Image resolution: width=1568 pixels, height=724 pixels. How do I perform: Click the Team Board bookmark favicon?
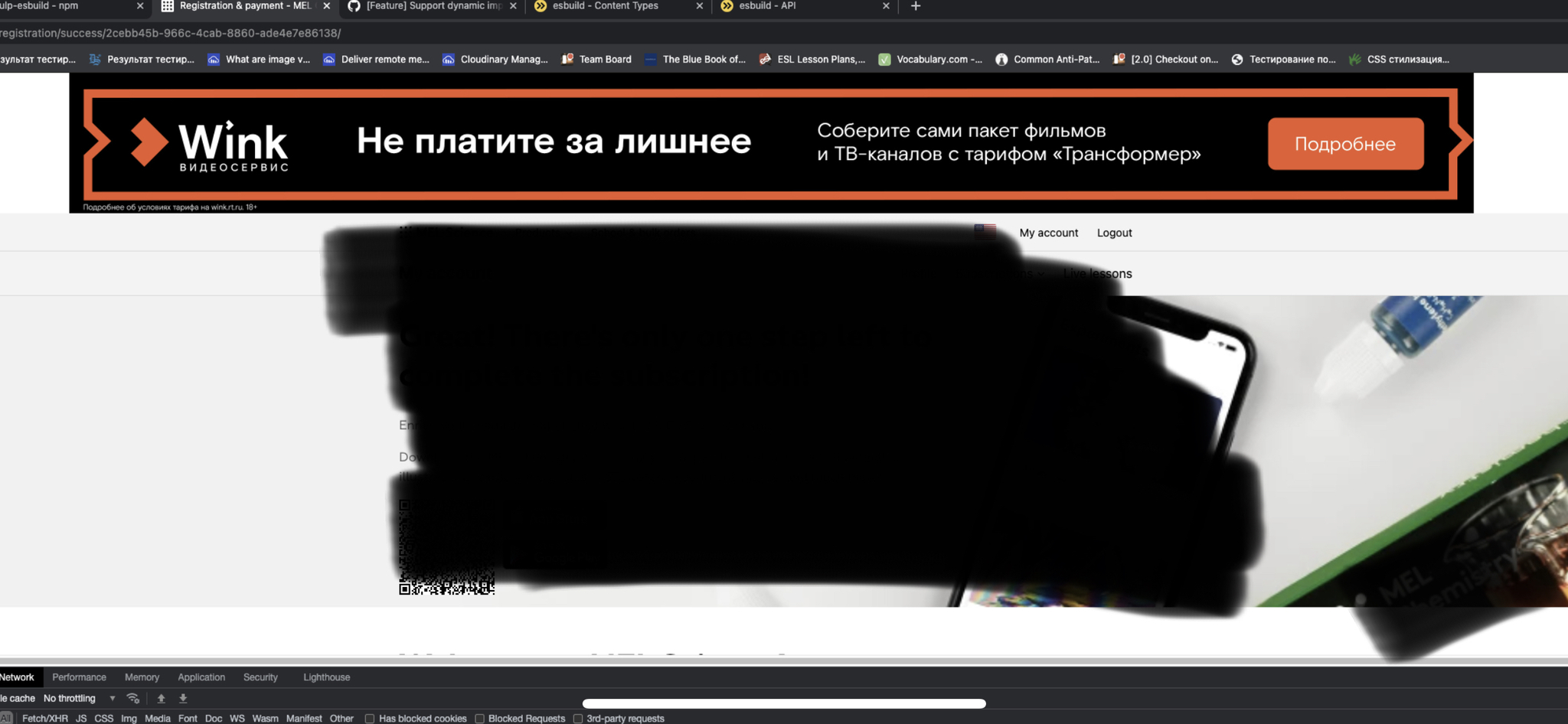[567, 59]
